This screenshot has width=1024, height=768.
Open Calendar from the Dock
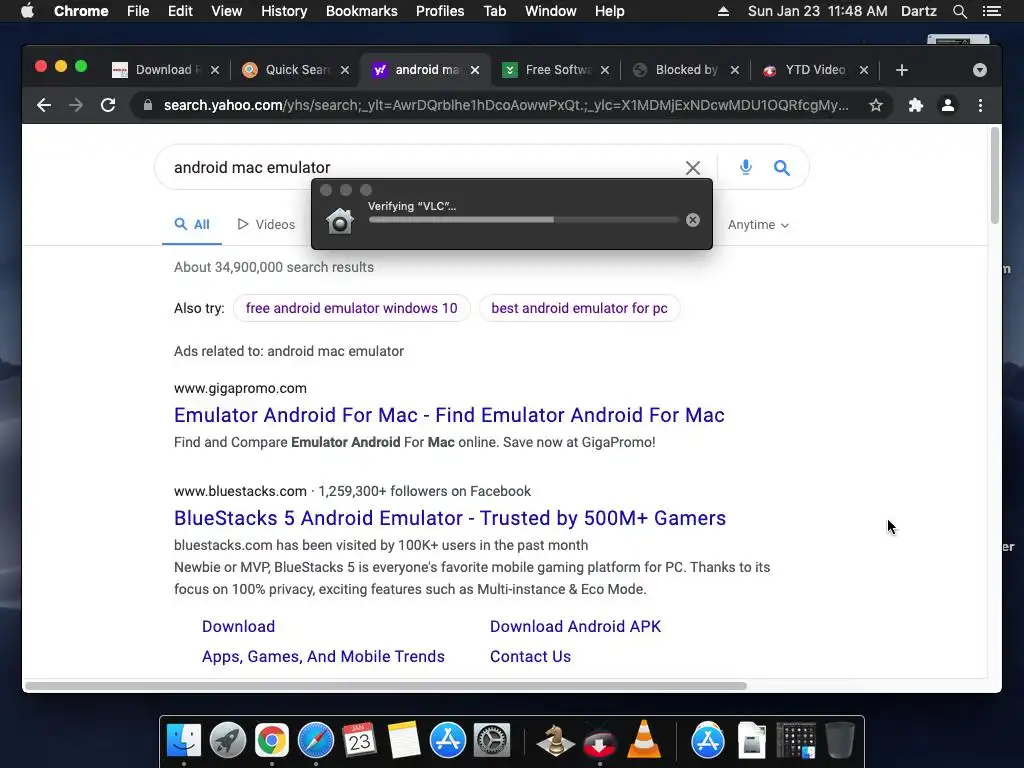point(359,740)
